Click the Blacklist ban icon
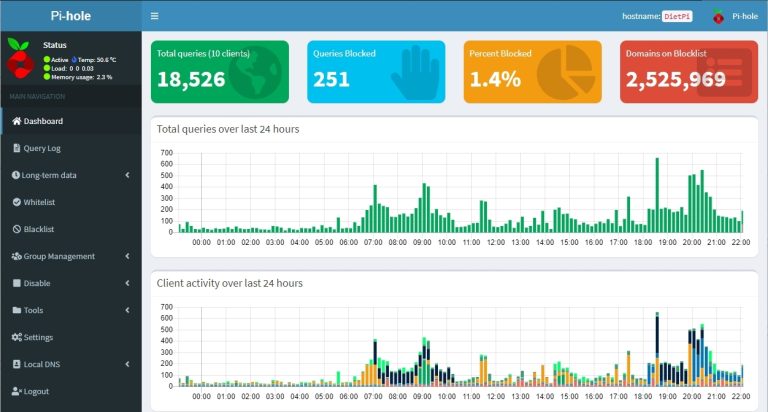The image size is (768, 412). 16,229
